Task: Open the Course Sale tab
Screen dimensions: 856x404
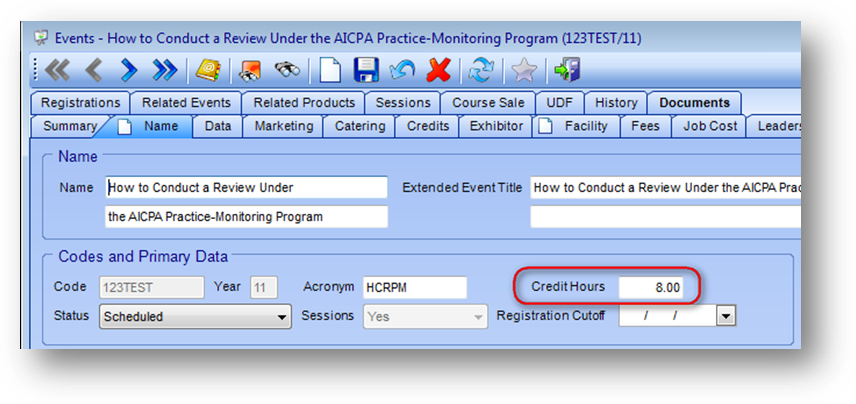Action: pos(488,103)
